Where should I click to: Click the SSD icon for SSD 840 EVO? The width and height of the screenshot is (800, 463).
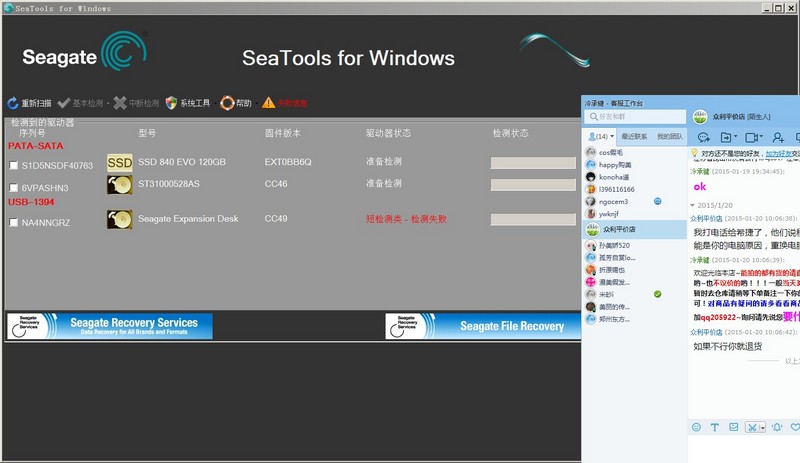tap(119, 163)
